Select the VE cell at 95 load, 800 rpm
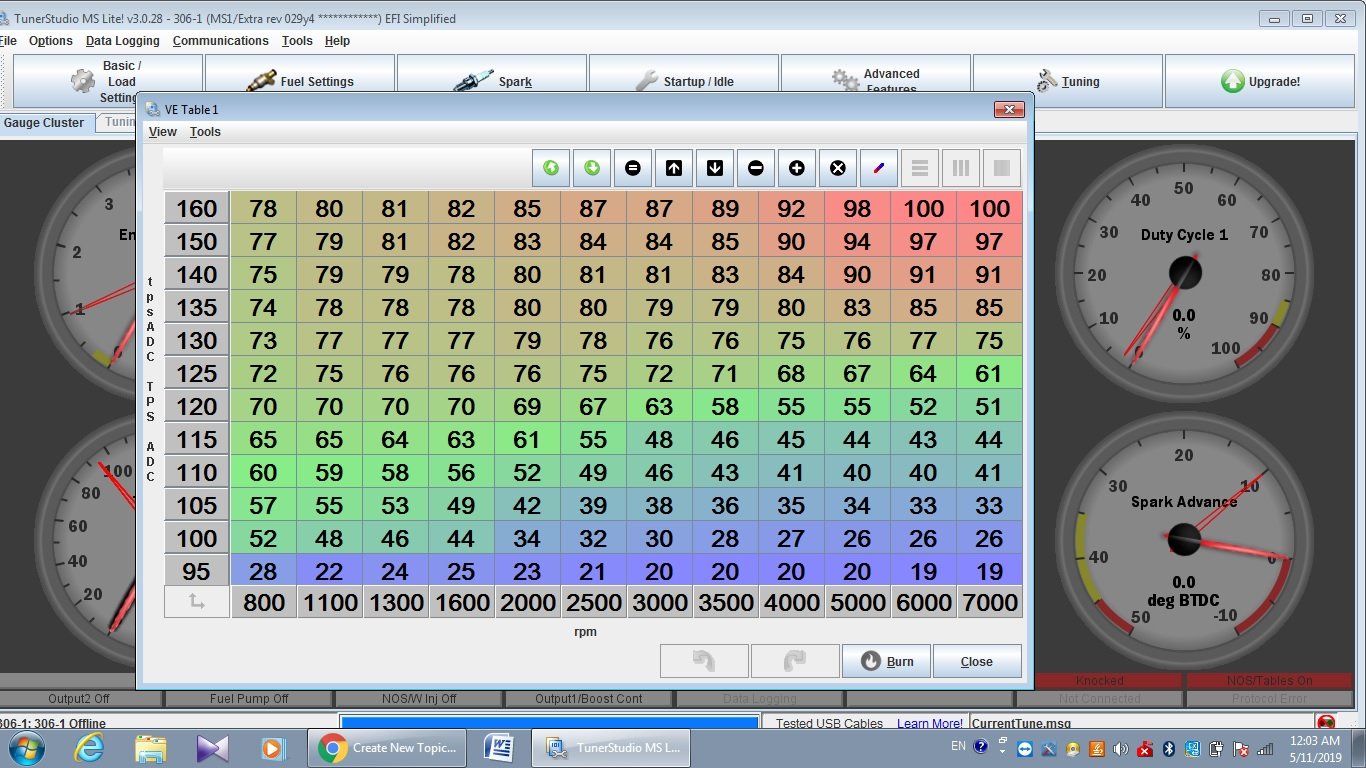The height and width of the screenshot is (768, 1366). tap(263, 571)
